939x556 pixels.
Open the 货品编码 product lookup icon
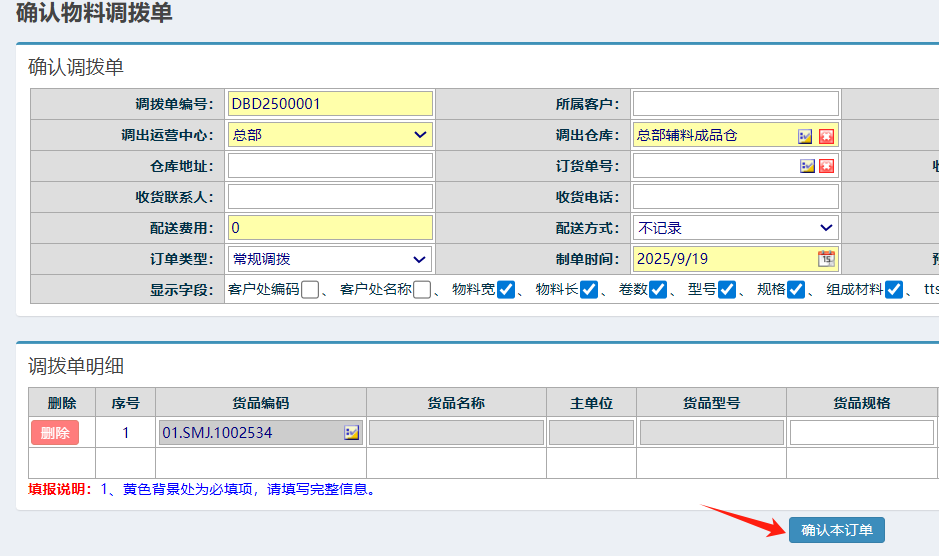point(352,433)
